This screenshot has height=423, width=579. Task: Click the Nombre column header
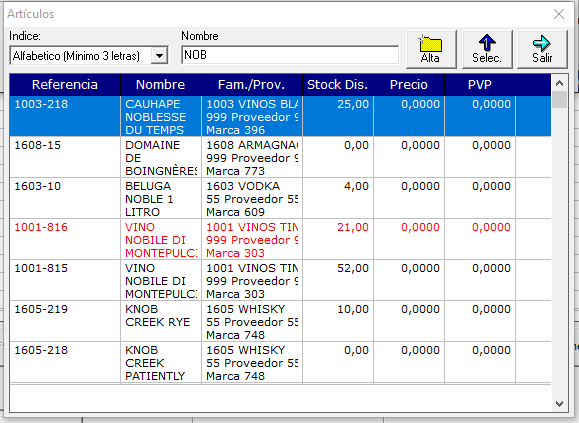161,85
